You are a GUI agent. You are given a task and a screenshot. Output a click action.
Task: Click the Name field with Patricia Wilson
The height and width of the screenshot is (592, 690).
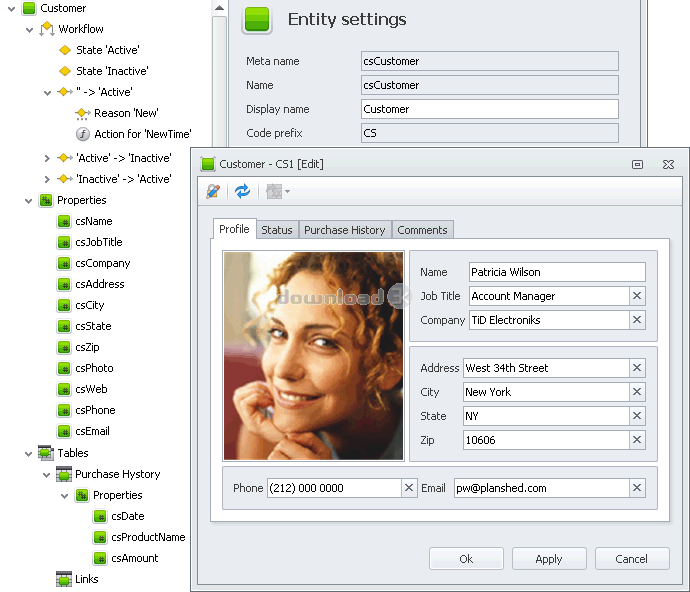tap(557, 272)
